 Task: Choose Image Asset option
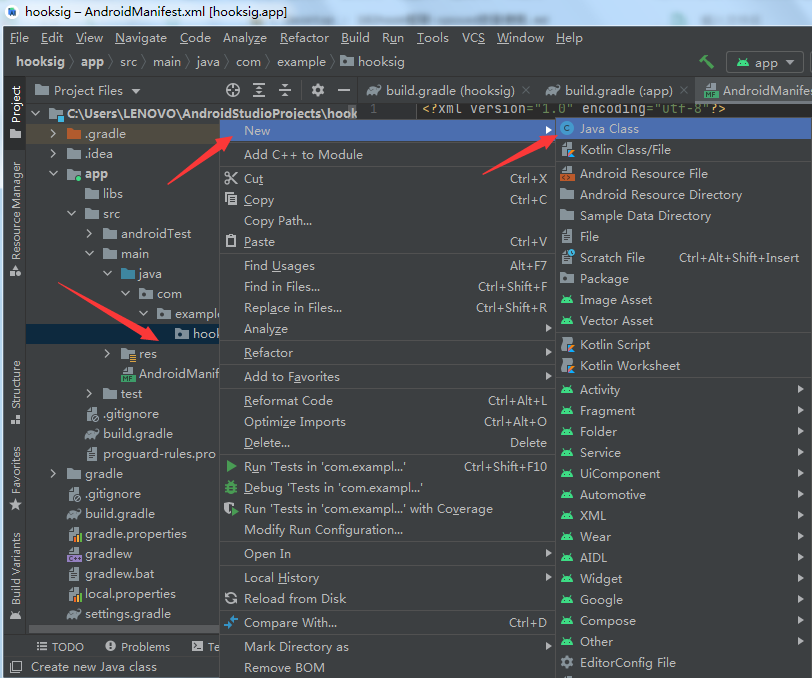pos(684,300)
